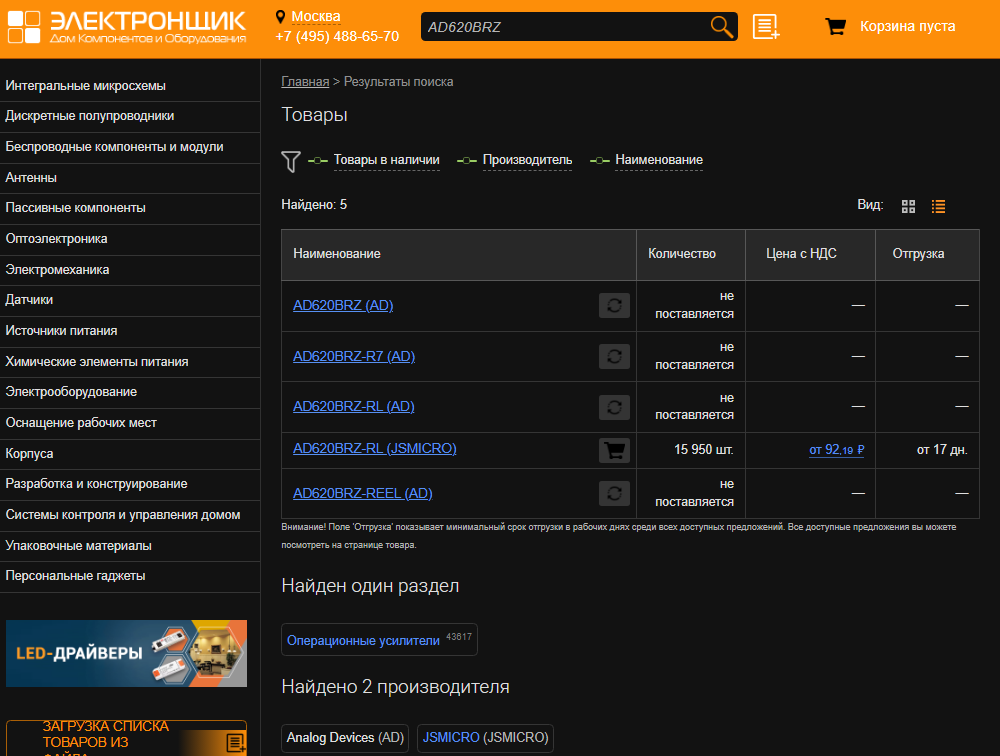This screenshot has height=756, width=1000.
Task: Open AD620BRZ (AD) product link
Action: pyautogui.click(x=342, y=306)
